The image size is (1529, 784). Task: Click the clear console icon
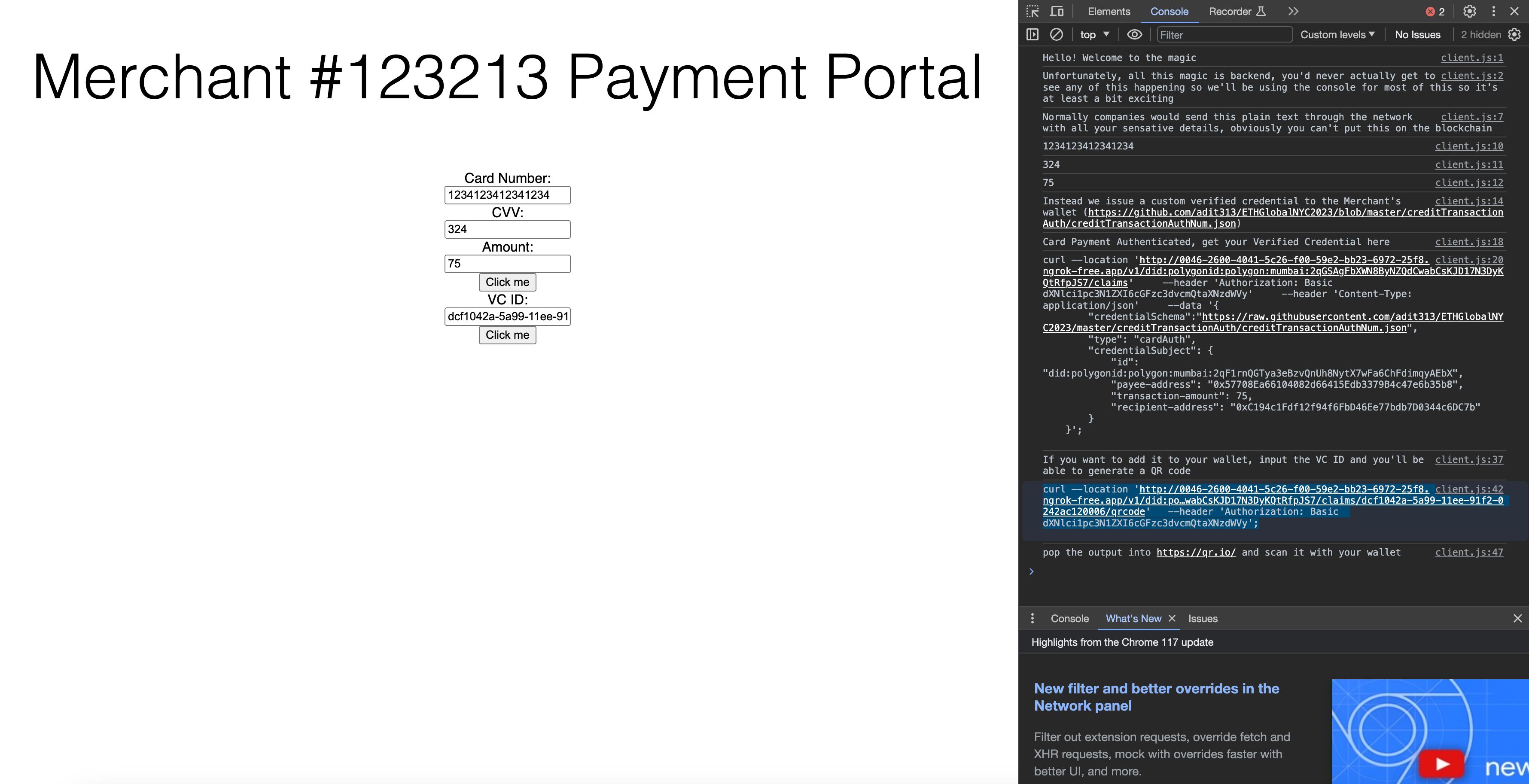pos(1056,34)
